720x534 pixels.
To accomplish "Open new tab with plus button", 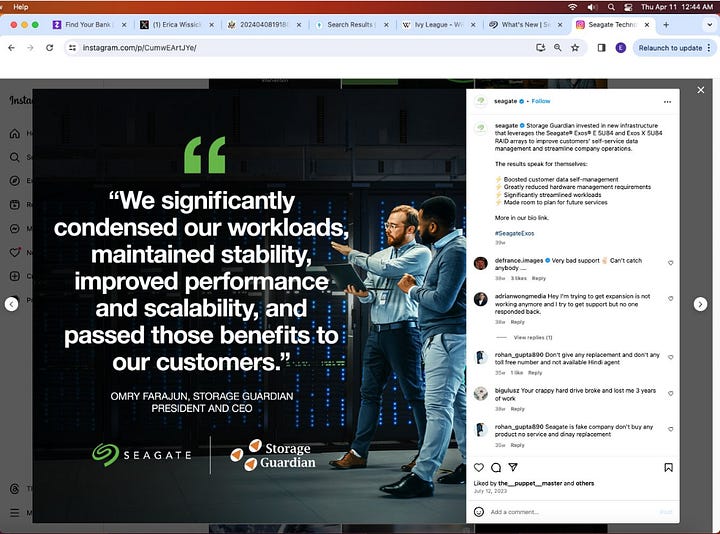I will pyautogui.click(x=666, y=25).
